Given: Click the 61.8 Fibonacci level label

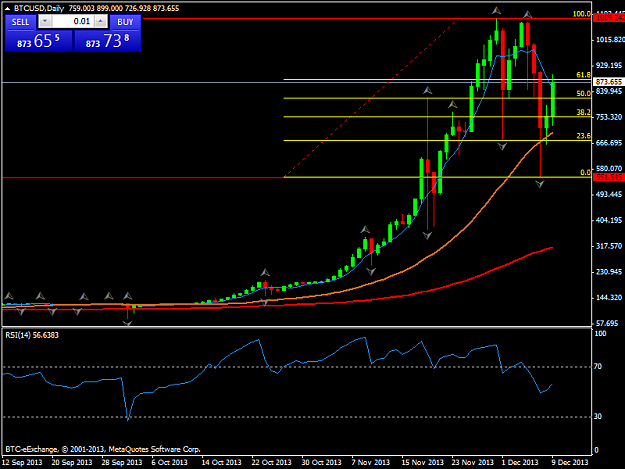Looking at the screenshot, I should pos(584,75).
